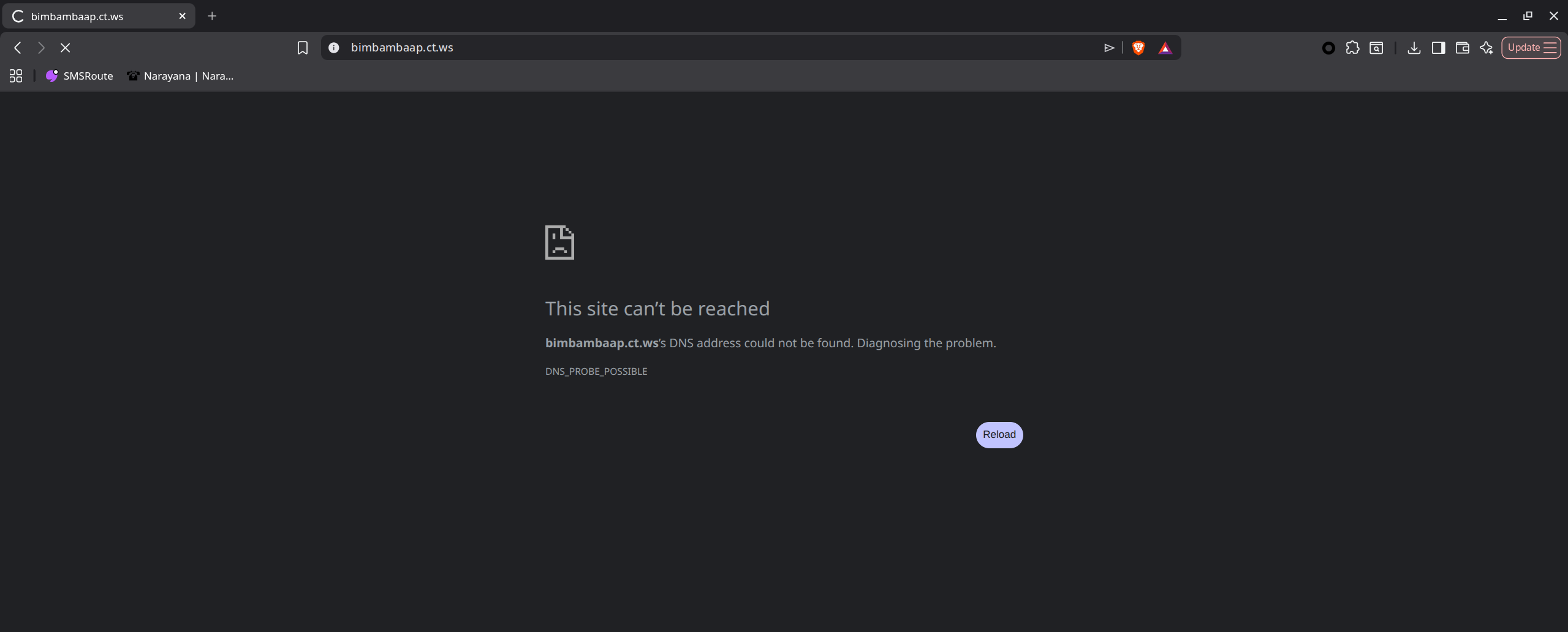Open the SMSRoute bookmark
The height and width of the screenshot is (632, 1568).
80,76
